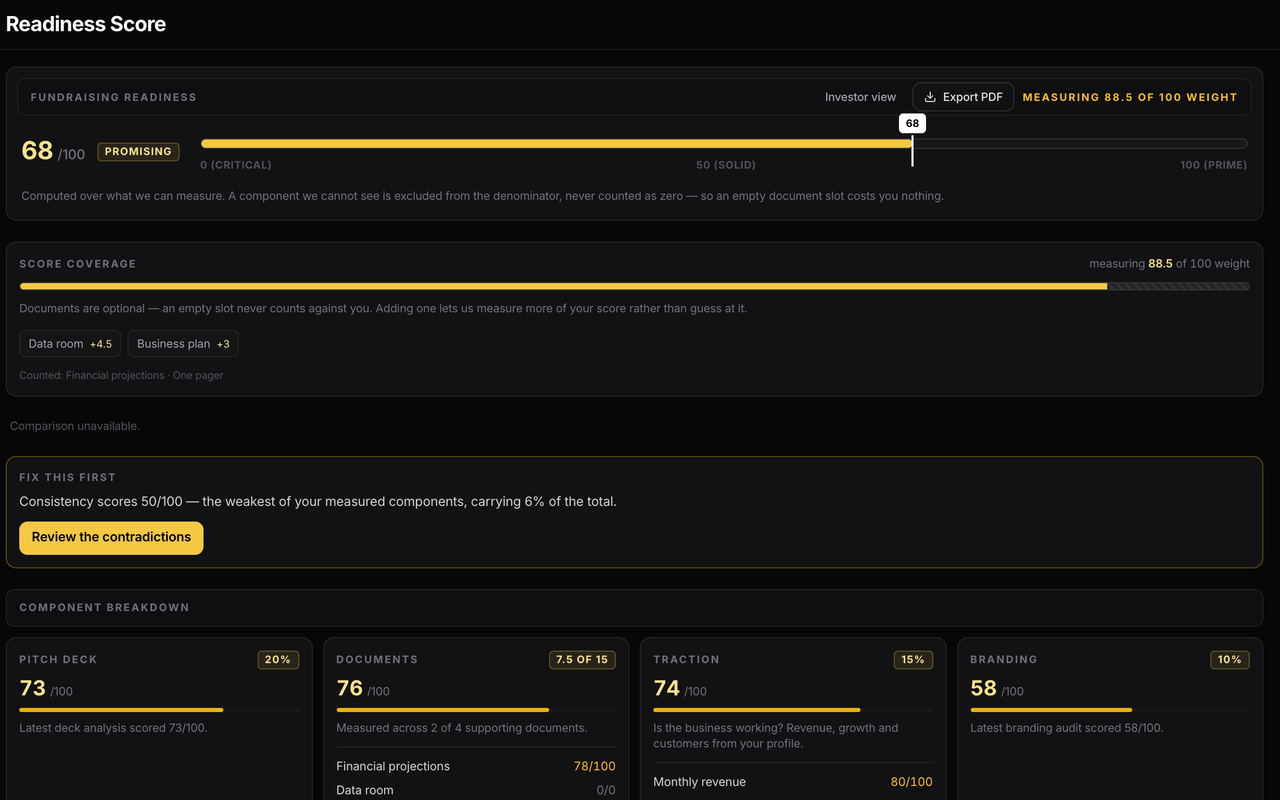
Task: Click the Pitch Deck card score 73
Action: pos(32,688)
